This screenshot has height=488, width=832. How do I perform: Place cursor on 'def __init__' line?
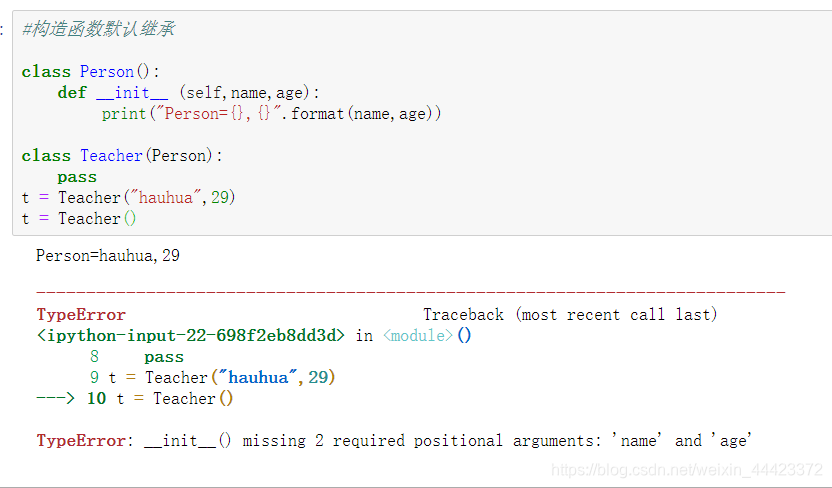(188, 93)
